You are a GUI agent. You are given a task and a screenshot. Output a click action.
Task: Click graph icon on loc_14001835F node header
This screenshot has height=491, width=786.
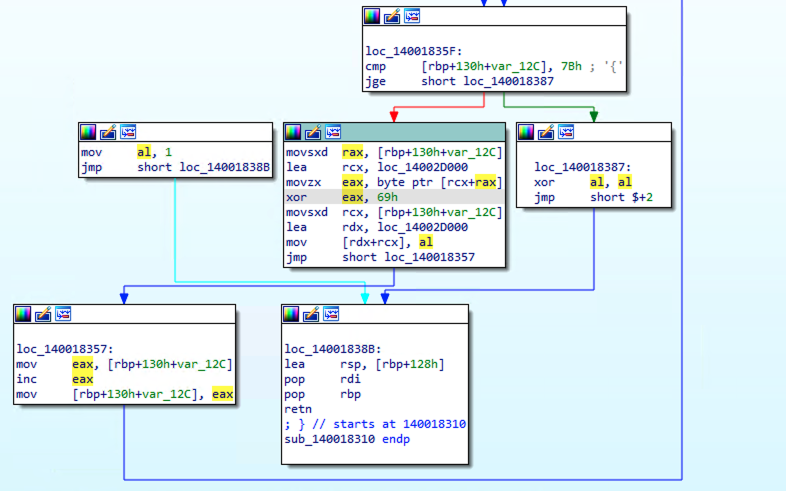[x=411, y=16]
